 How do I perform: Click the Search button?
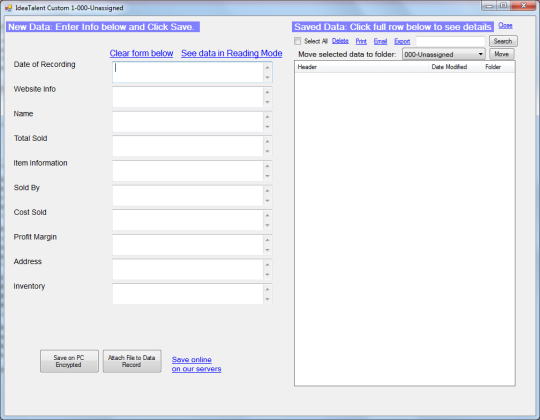point(503,41)
